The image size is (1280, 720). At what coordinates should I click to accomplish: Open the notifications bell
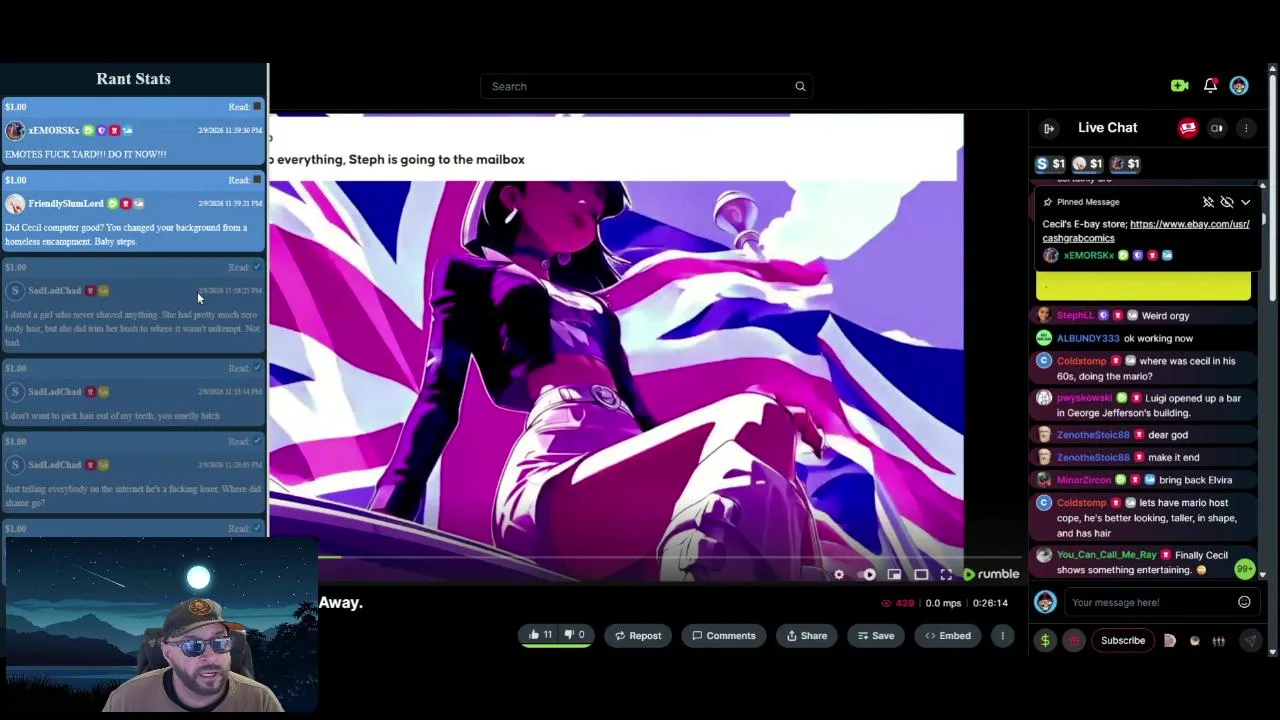[x=1210, y=86]
